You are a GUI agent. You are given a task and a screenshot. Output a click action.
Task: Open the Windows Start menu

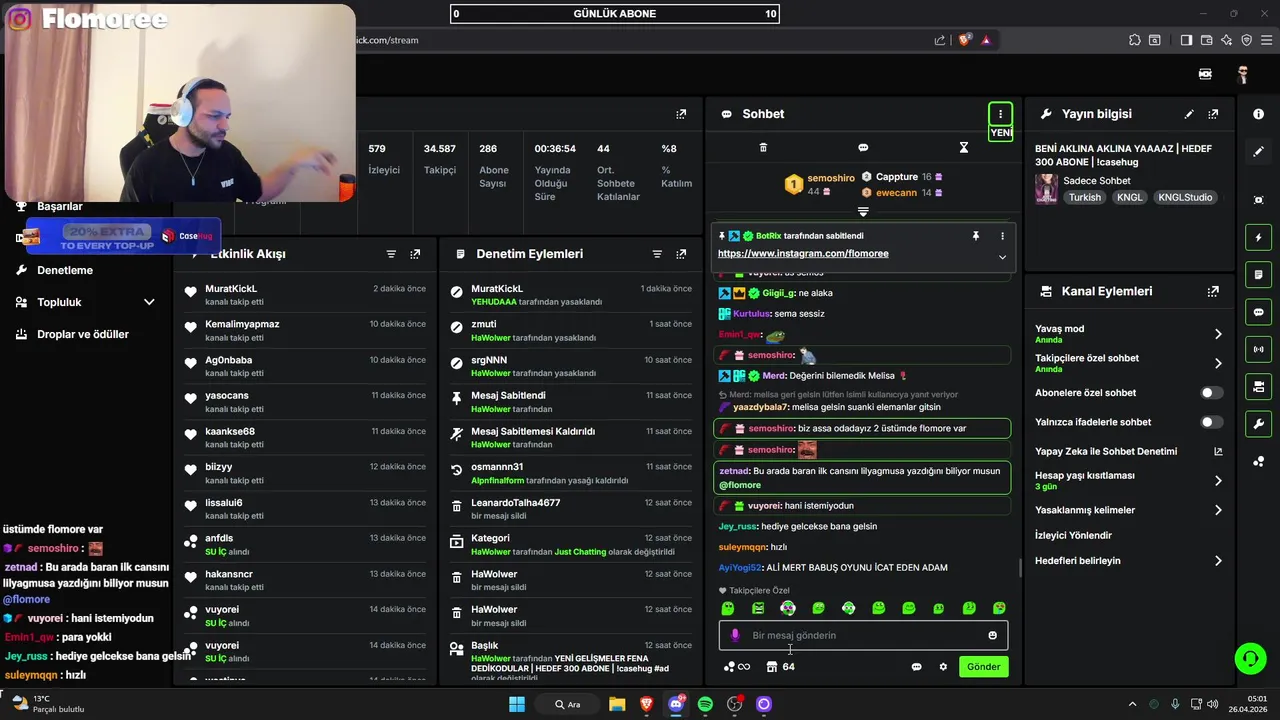tap(517, 704)
